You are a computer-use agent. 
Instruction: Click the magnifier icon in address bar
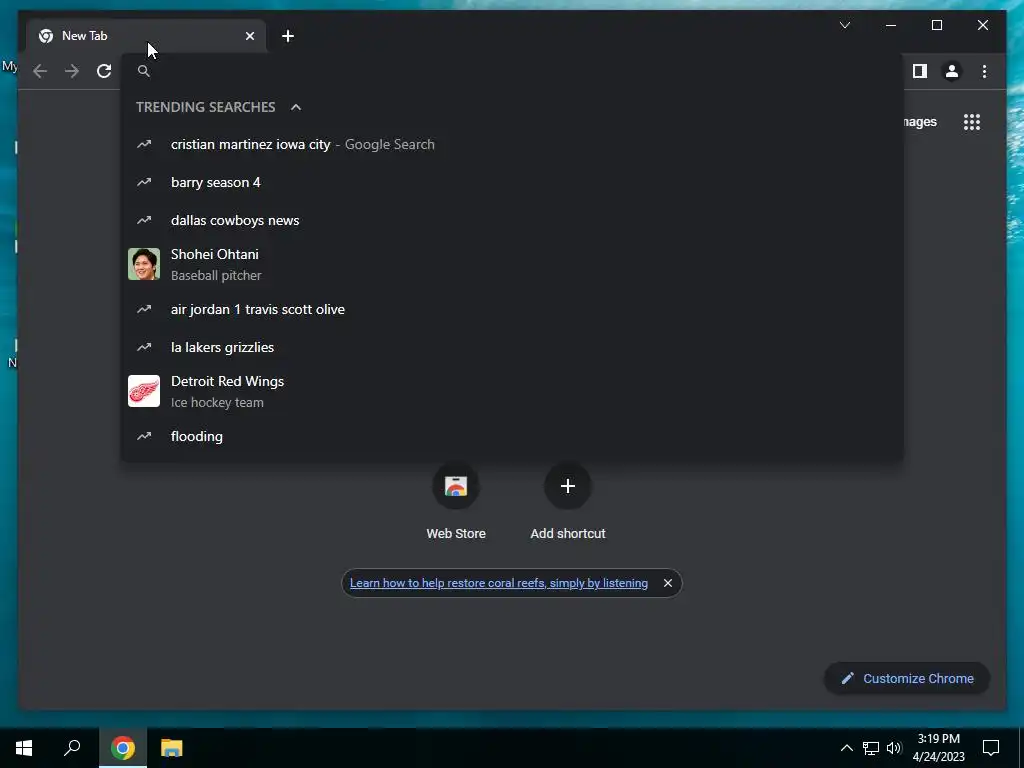click(144, 71)
